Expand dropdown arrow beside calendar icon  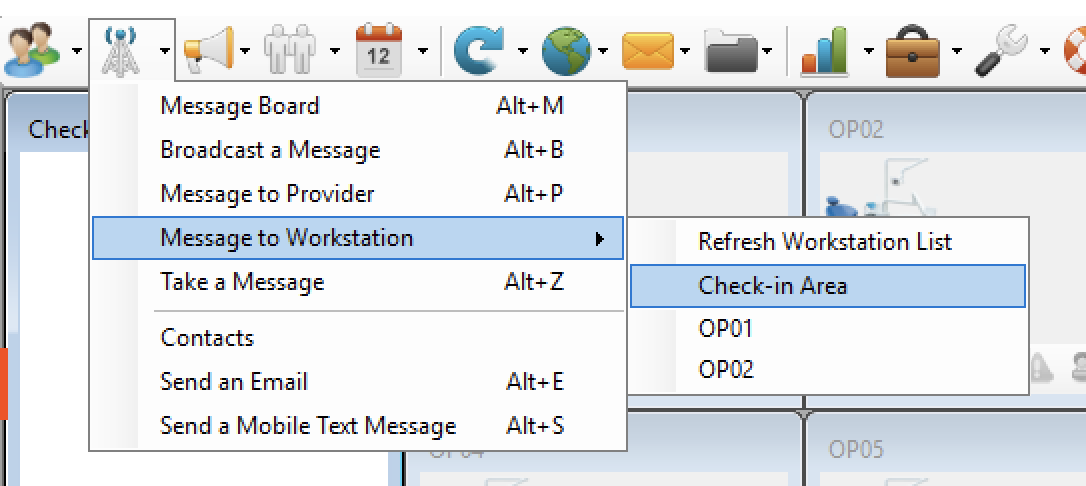pyautogui.click(x=424, y=50)
